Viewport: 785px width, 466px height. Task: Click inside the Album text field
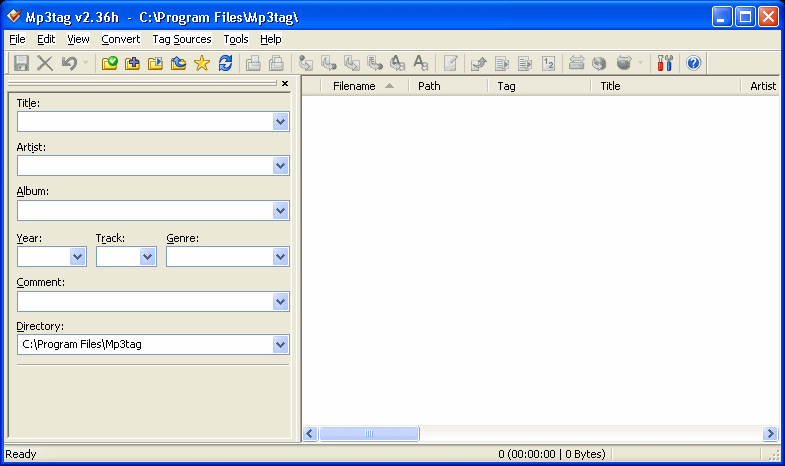tap(145, 211)
